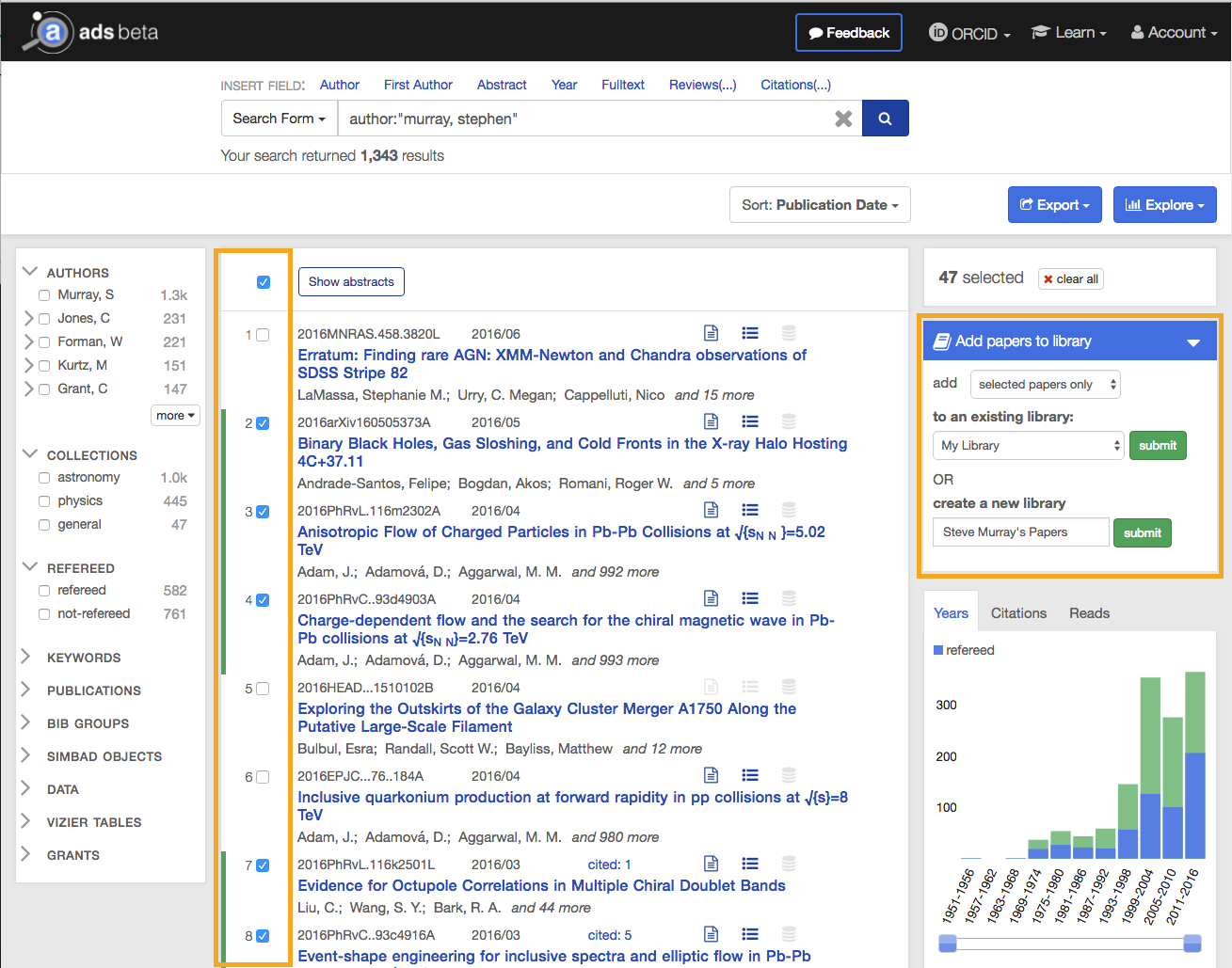Click the ORCID icon in the top bar
The width and height of the screenshot is (1232, 968).
(938, 32)
